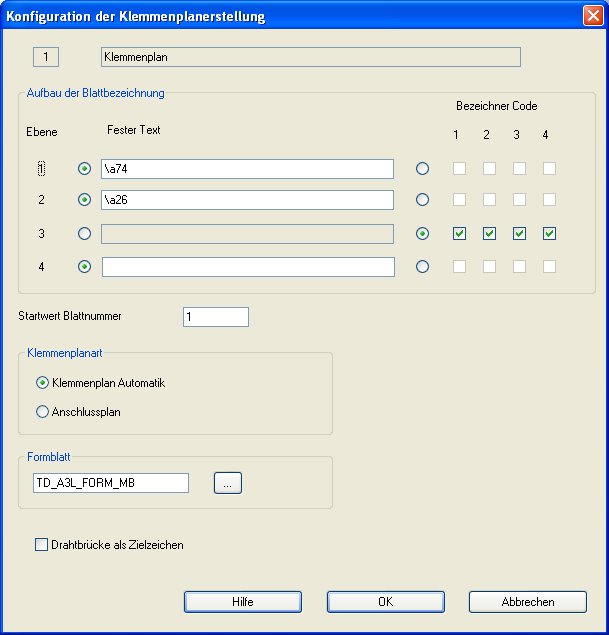The height and width of the screenshot is (635, 609).
Task: Click Abbrechen to cancel
Action: pyautogui.click(x=528, y=602)
